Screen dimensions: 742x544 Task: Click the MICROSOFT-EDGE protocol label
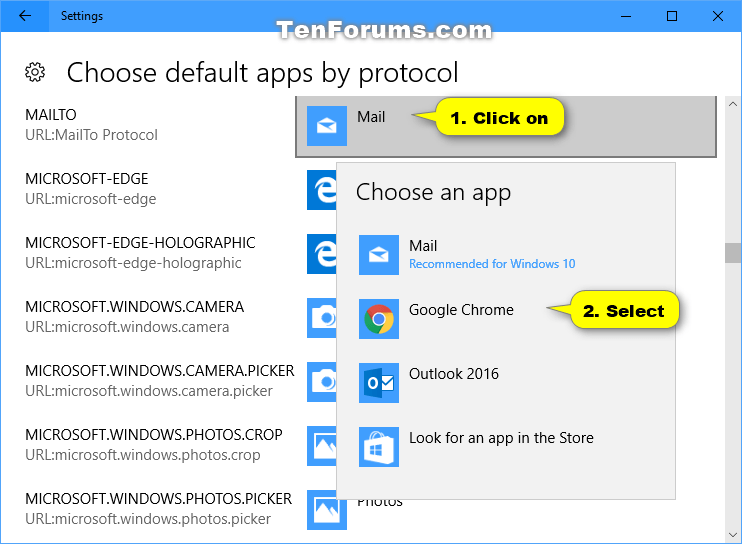click(87, 179)
